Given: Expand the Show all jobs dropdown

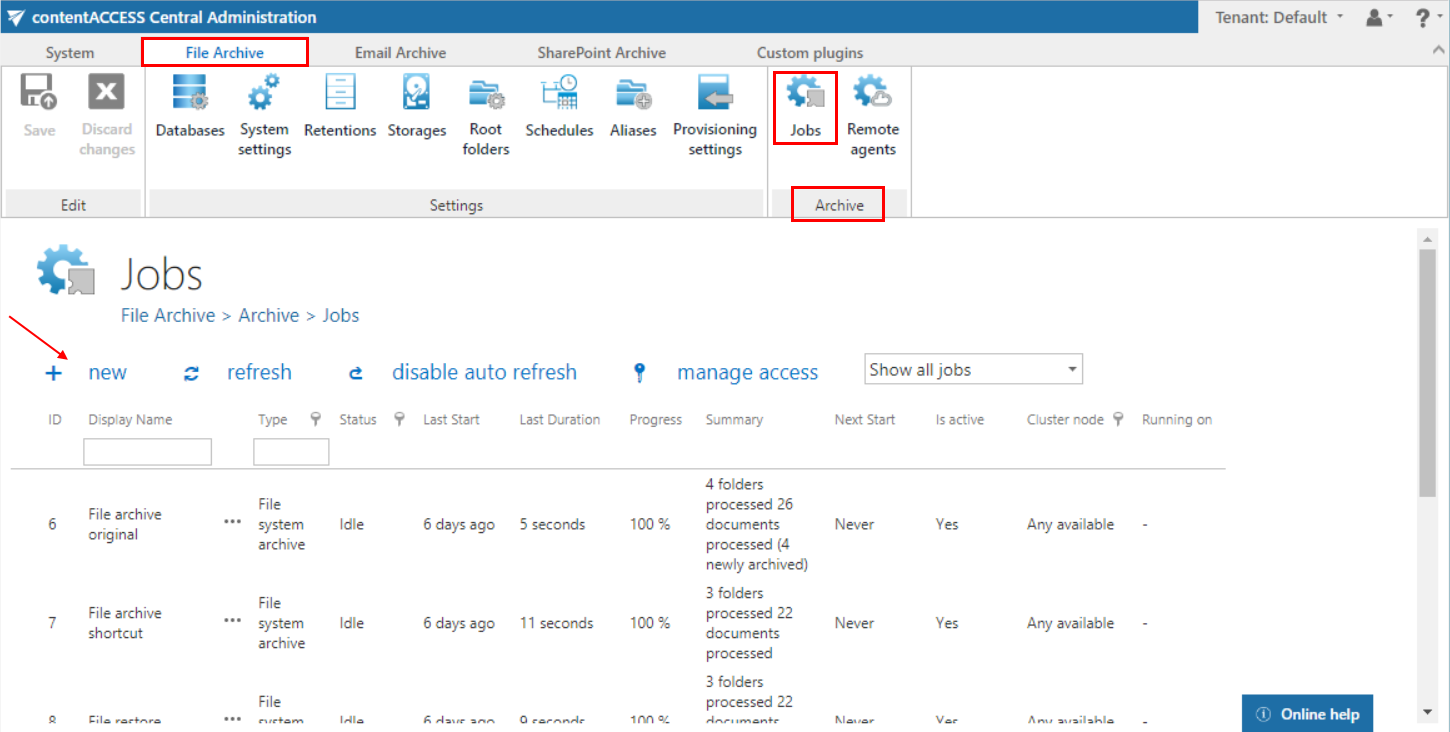Looking at the screenshot, I should pos(973,370).
